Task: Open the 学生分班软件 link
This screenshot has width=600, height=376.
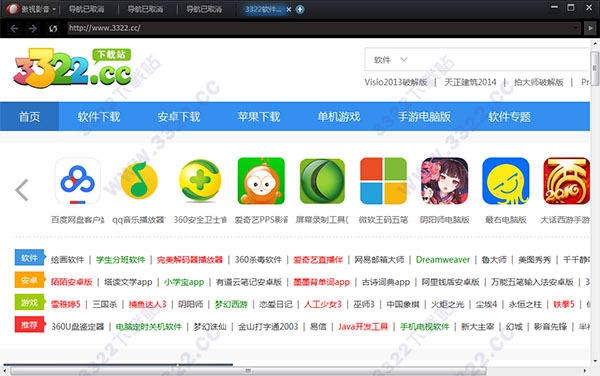Action: [x=121, y=260]
